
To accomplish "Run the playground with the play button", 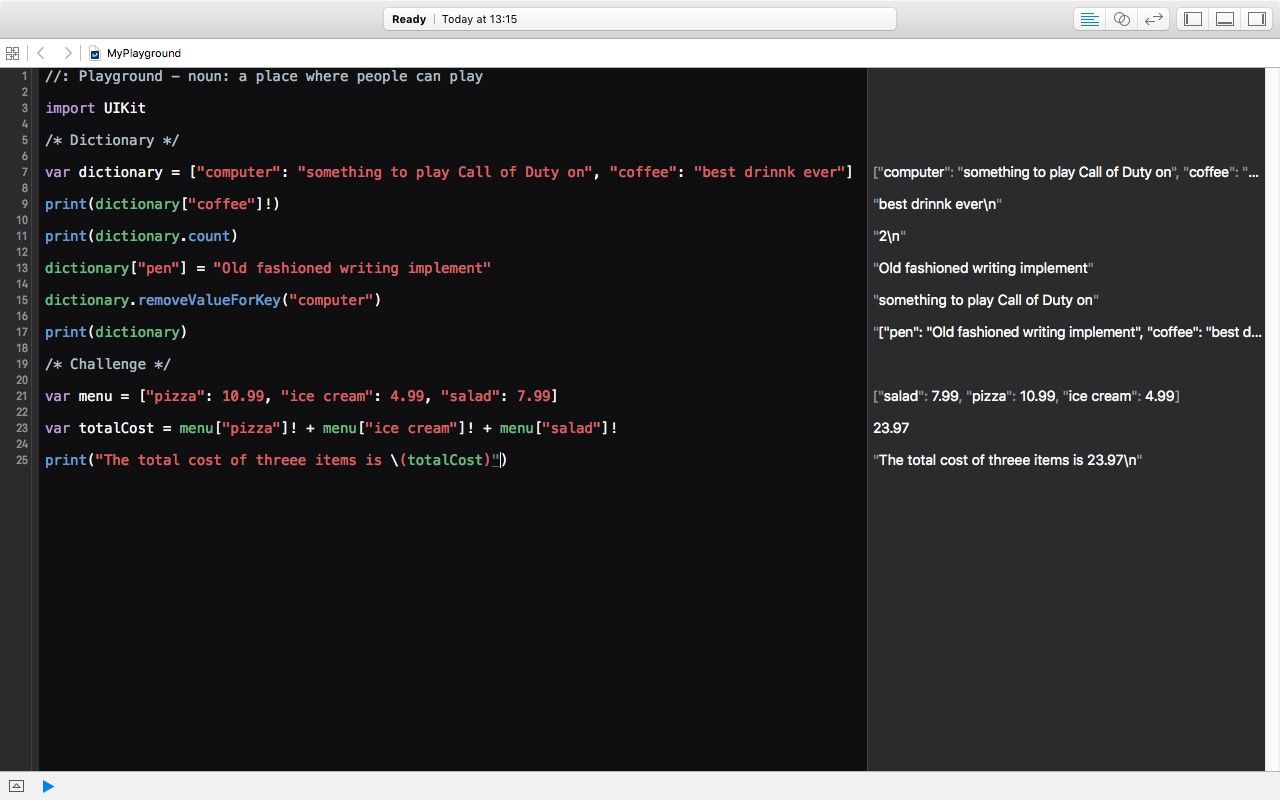I will 48,786.
